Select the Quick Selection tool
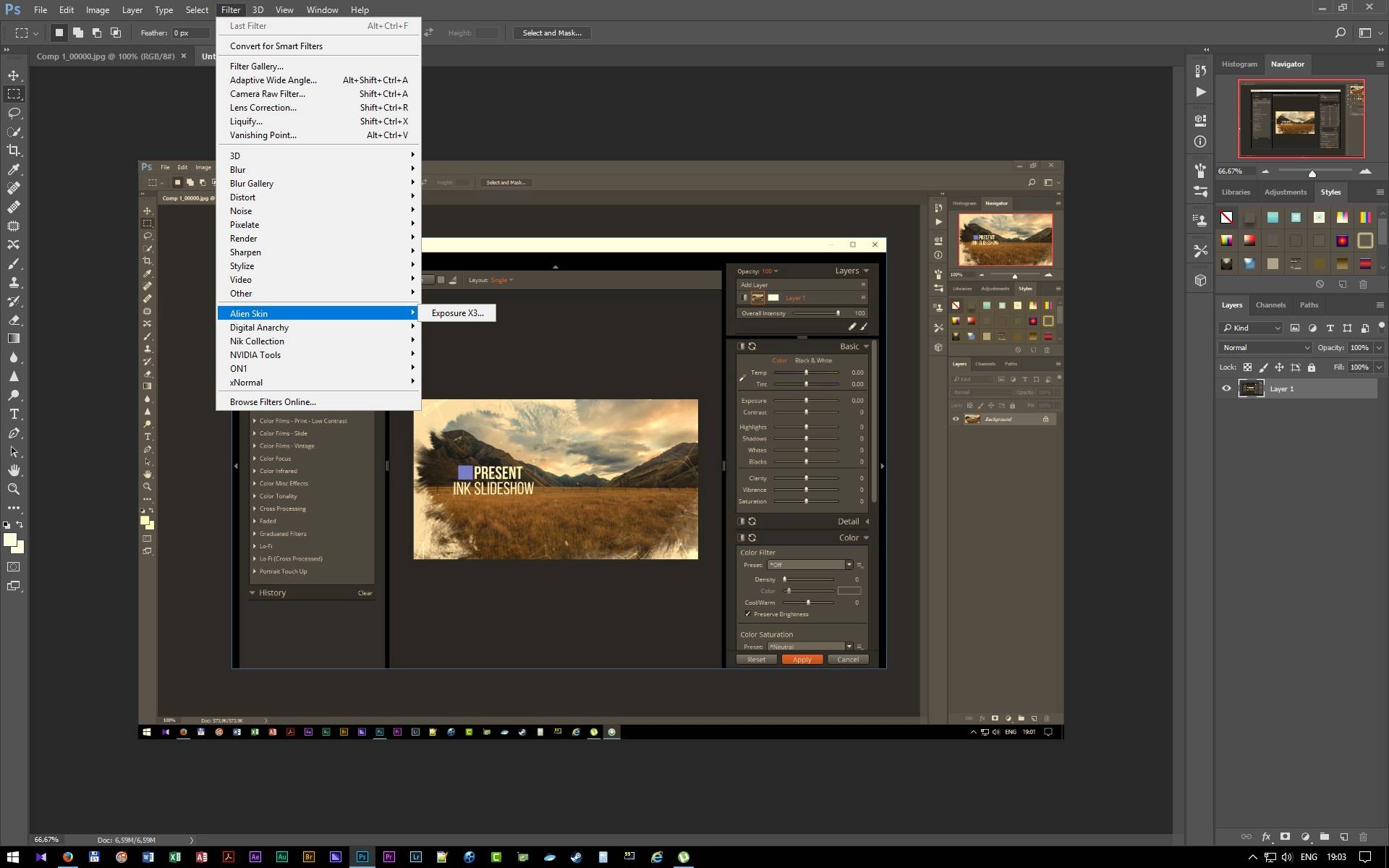 pos(14,132)
